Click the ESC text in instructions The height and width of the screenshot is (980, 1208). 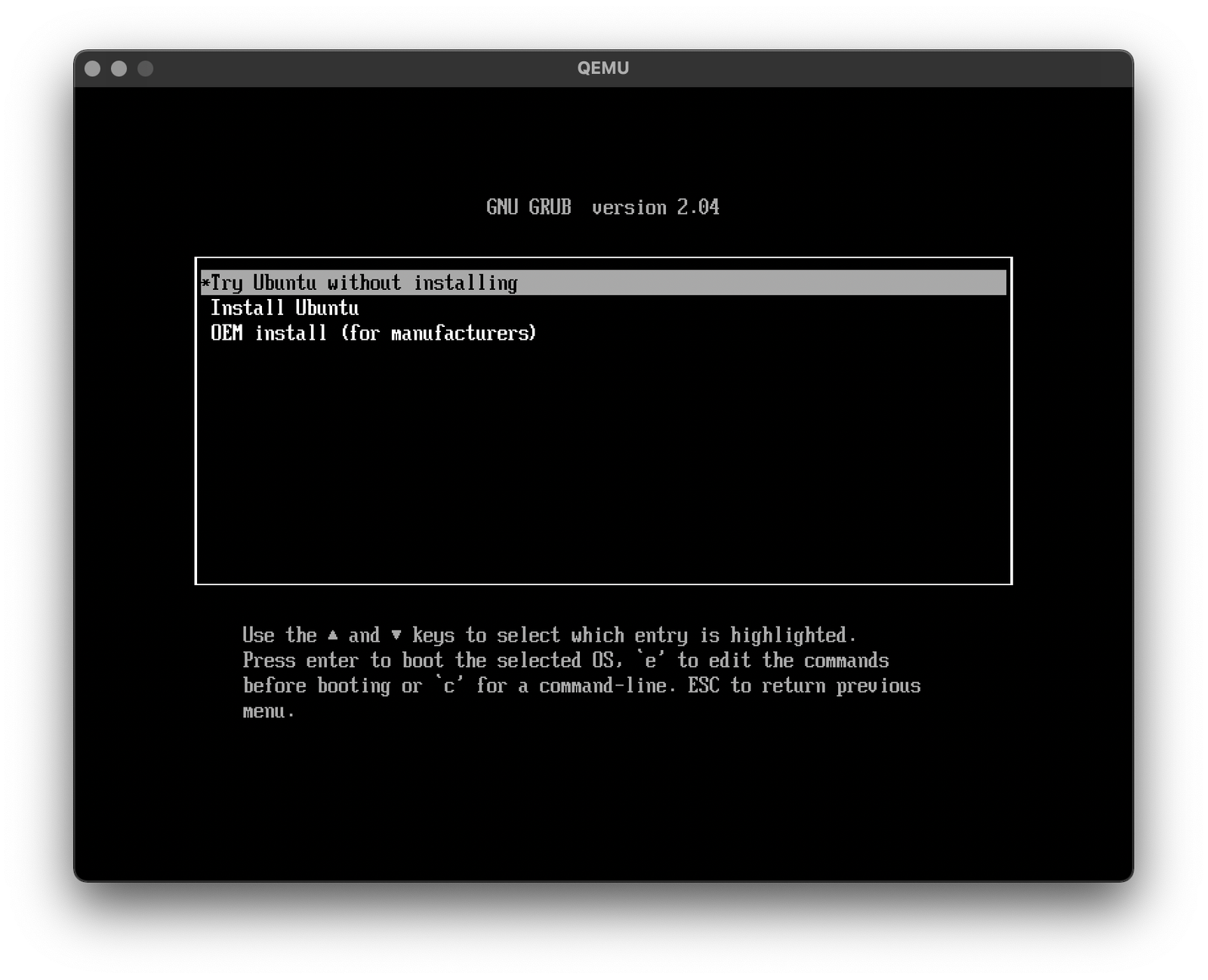point(703,686)
